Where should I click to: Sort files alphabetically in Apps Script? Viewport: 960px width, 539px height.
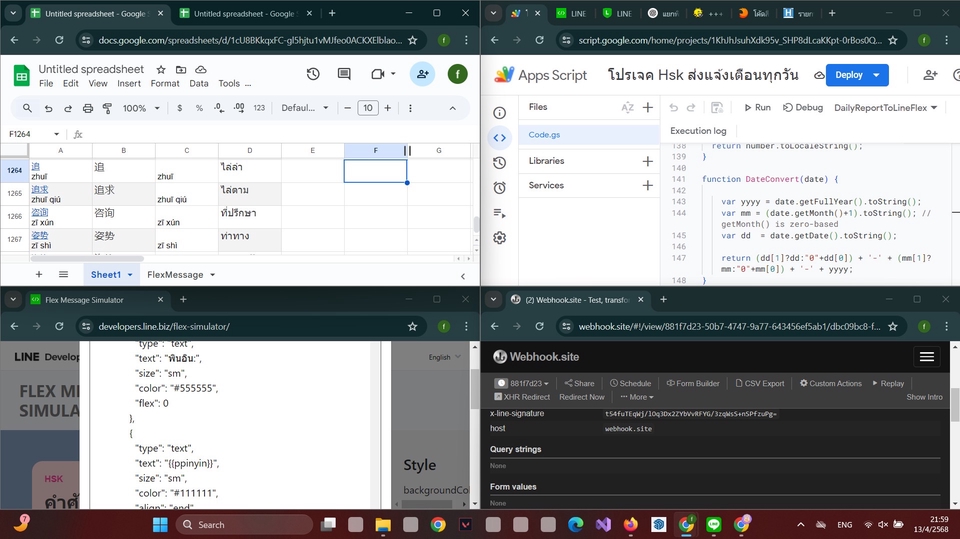pyautogui.click(x=628, y=107)
